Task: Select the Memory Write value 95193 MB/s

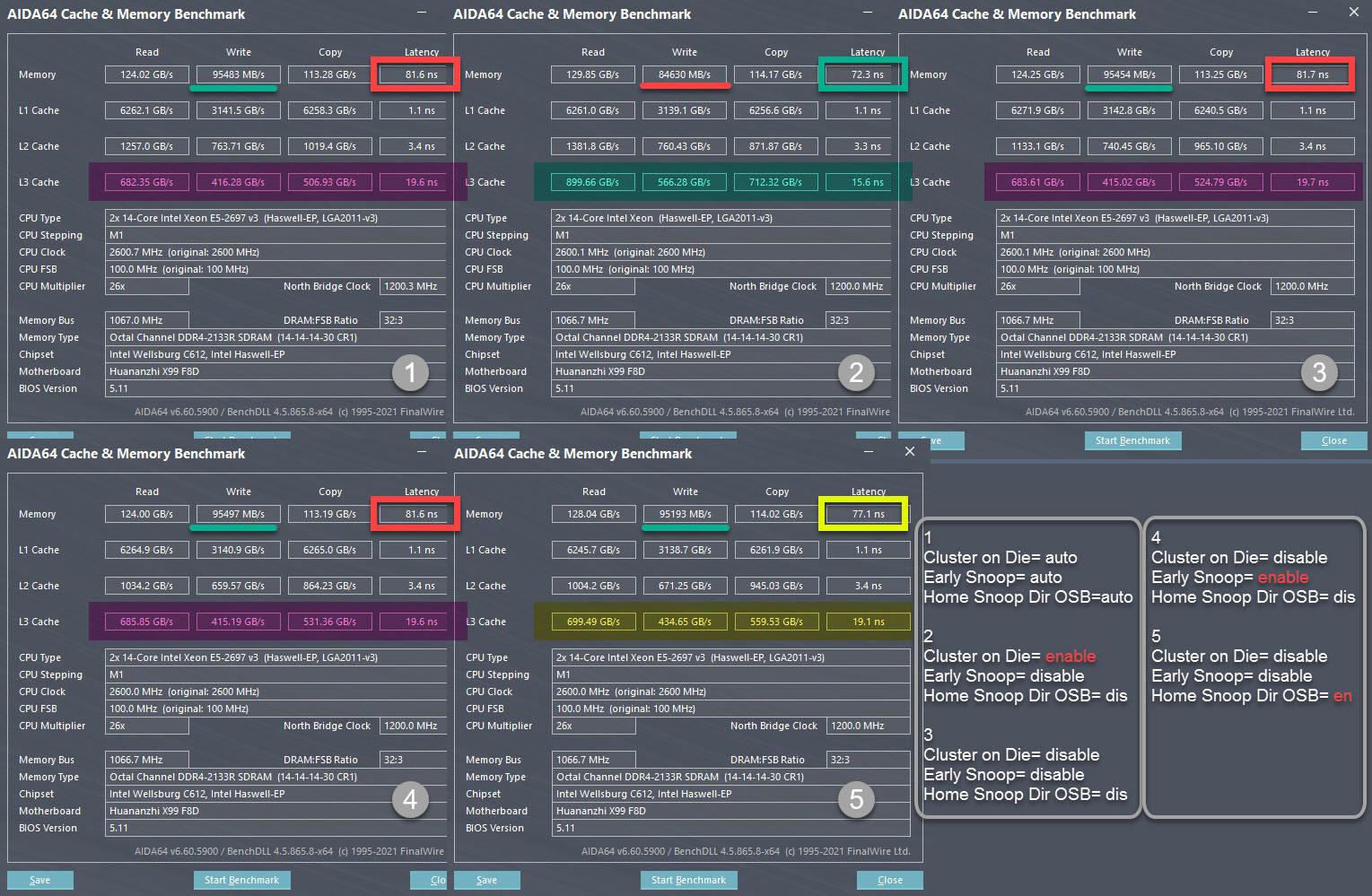Action: pos(685,514)
